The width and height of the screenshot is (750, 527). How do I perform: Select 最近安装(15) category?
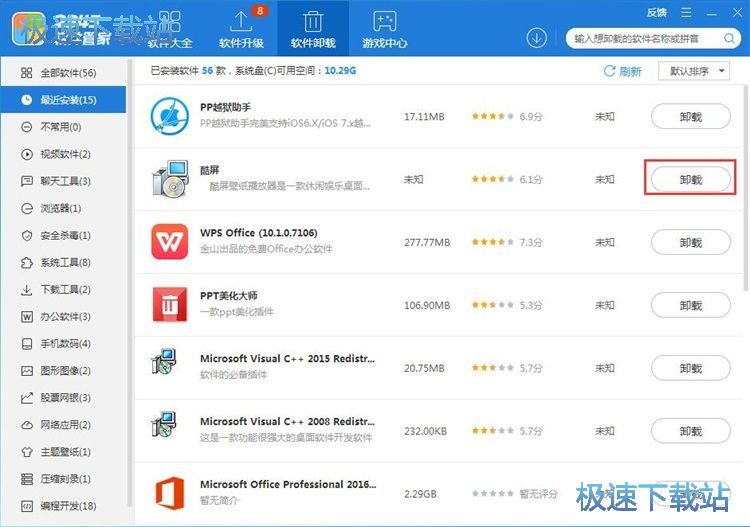click(x=63, y=99)
